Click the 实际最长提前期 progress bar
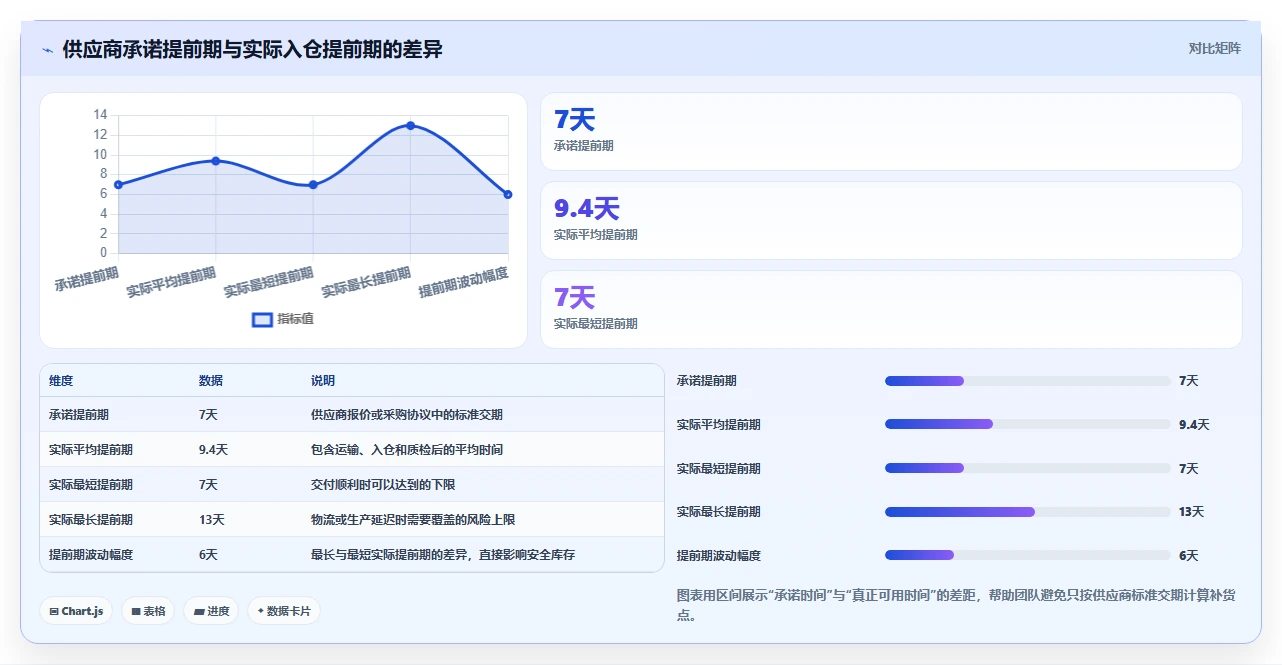 tap(1028, 512)
